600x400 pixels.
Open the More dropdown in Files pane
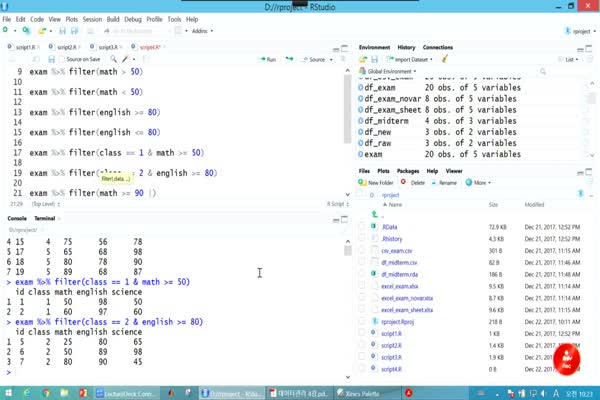point(478,183)
